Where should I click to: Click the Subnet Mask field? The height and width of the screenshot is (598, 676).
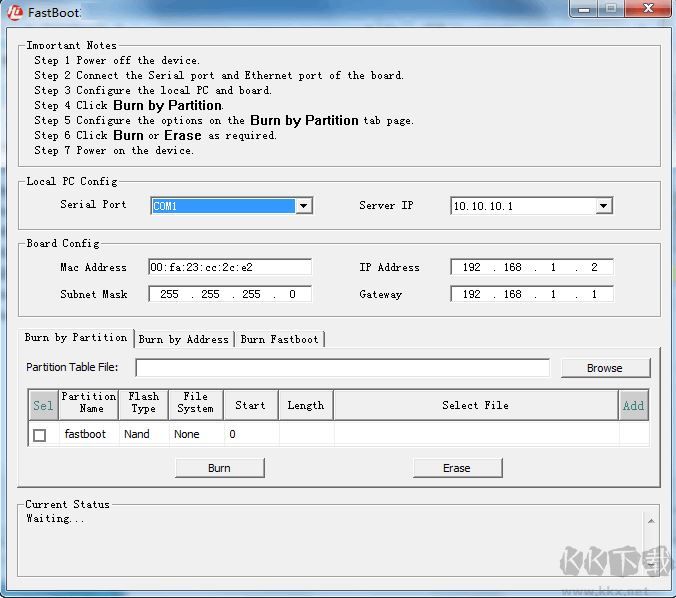click(x=229, y=295)
